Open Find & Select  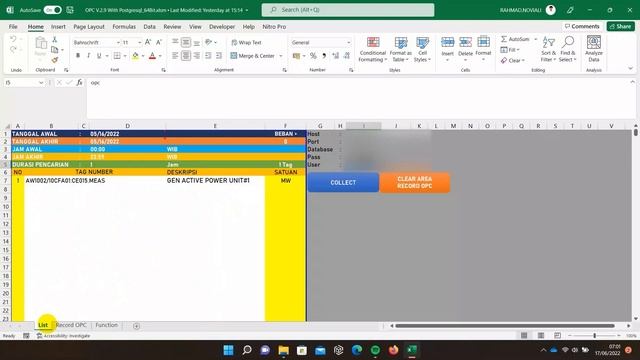click(x=567, y=49)
